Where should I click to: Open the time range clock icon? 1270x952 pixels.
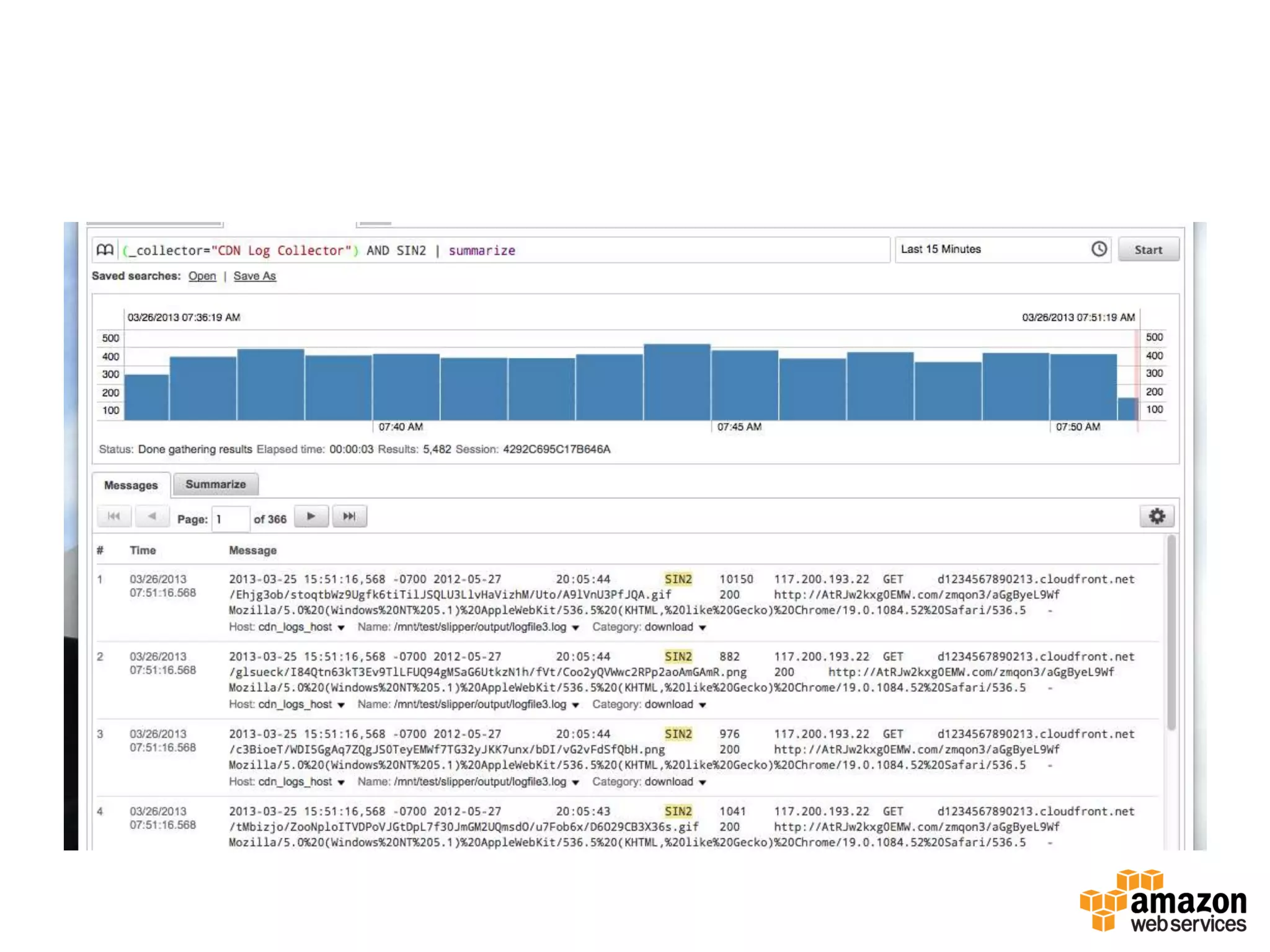[x=1099, y=249]
